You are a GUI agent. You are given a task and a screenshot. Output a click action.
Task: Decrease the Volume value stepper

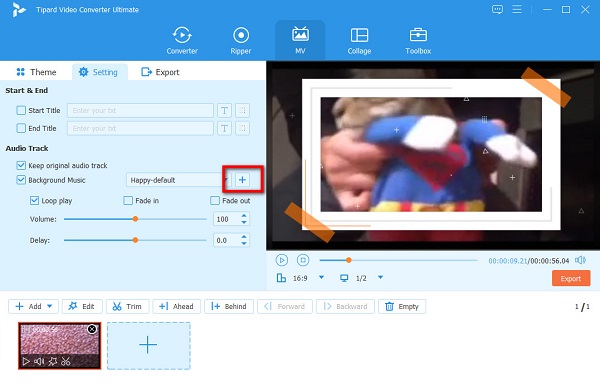(244, 222)
